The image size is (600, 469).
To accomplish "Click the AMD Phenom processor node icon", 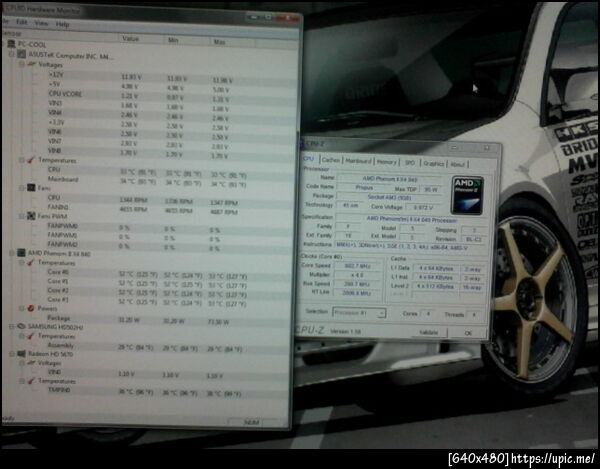I will point(21,253).
